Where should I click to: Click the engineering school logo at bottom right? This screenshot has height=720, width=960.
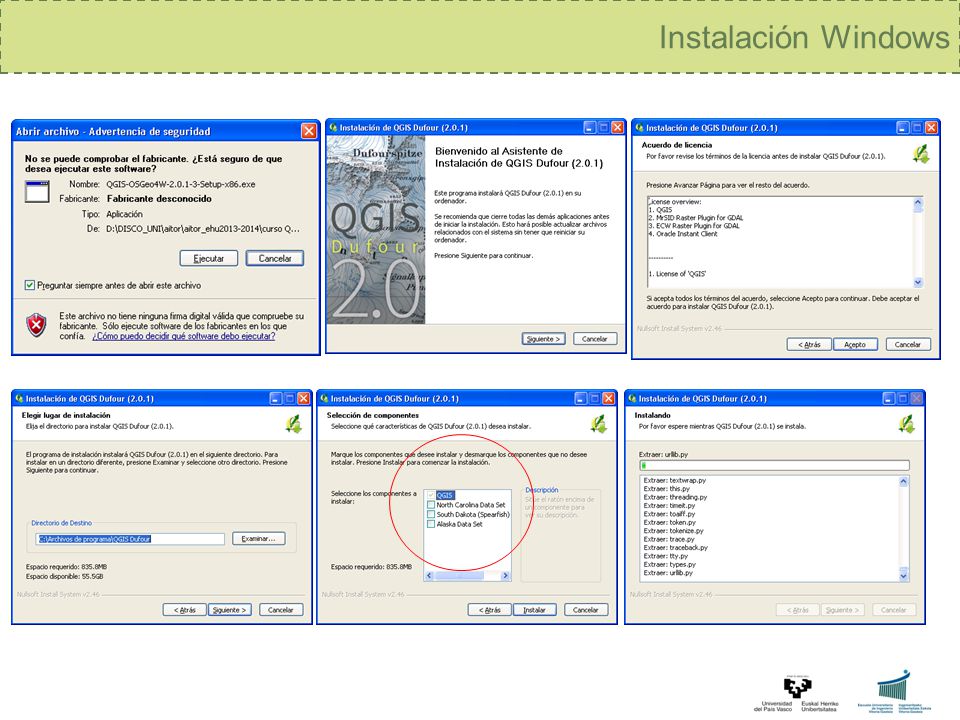[894, 692]
